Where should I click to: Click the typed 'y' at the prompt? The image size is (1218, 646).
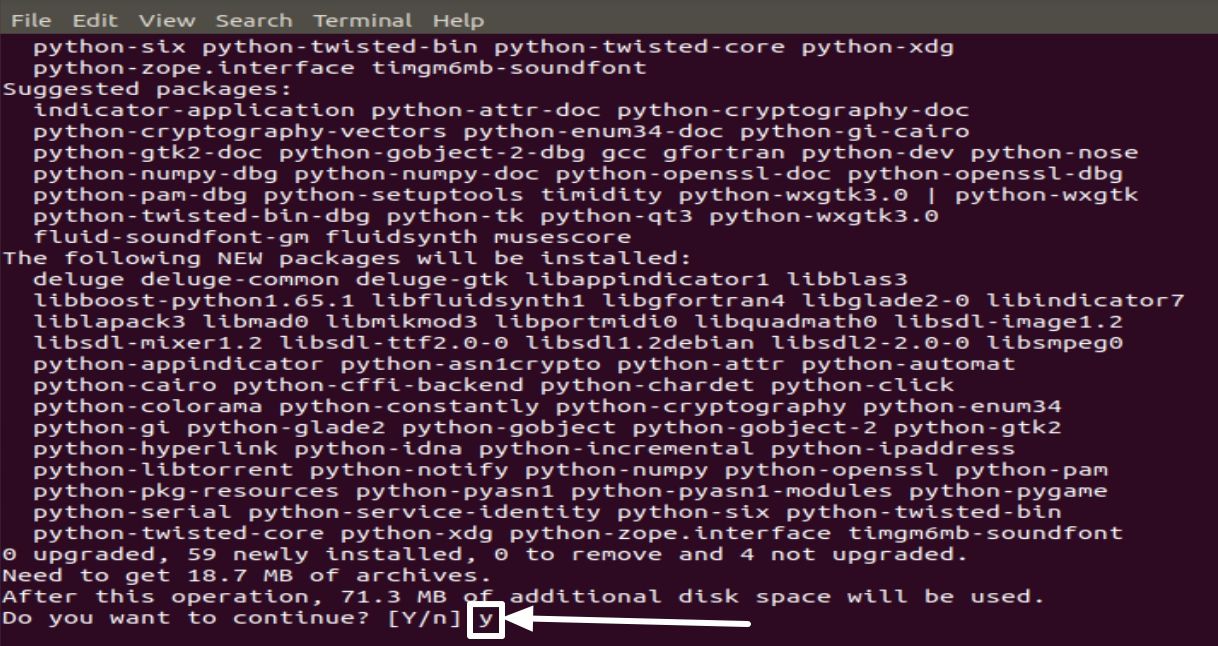coord(486,620)
